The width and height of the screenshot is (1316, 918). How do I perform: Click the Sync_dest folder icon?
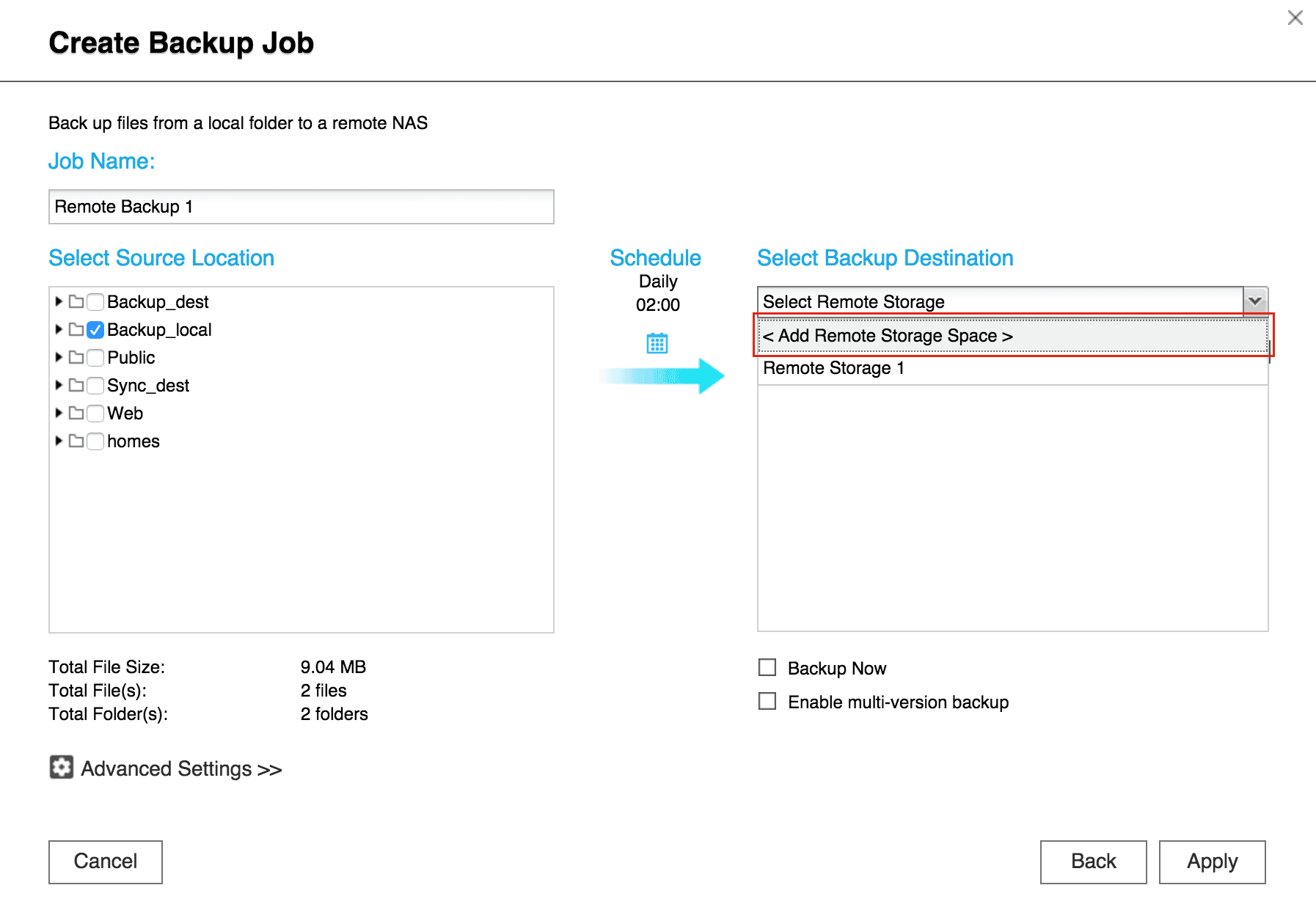(76, 385)
